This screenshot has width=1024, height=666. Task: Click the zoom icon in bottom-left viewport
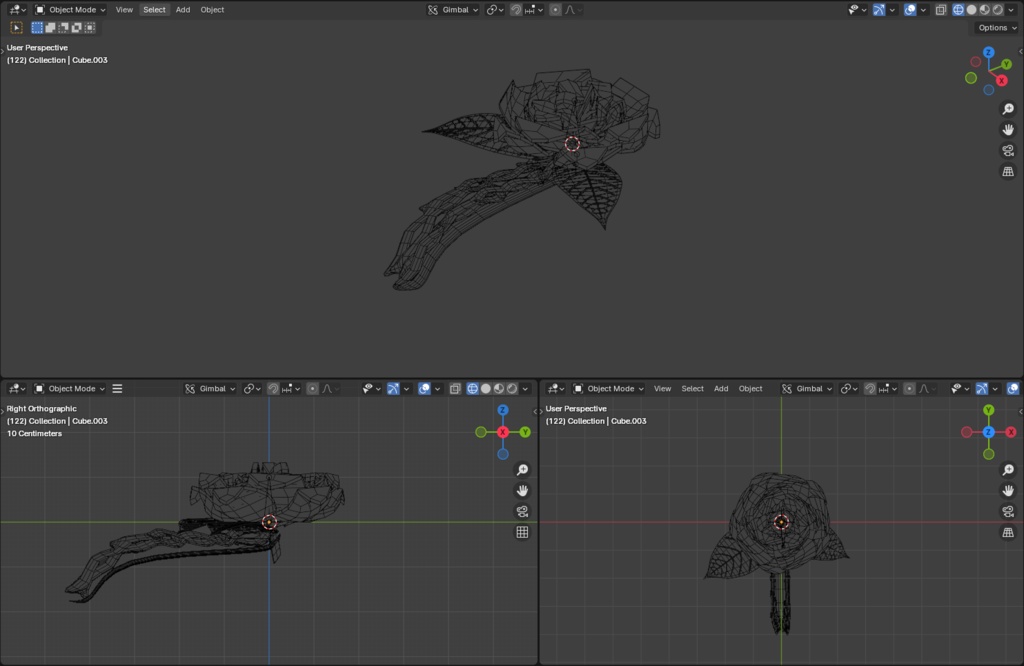(x=522, y=470)
